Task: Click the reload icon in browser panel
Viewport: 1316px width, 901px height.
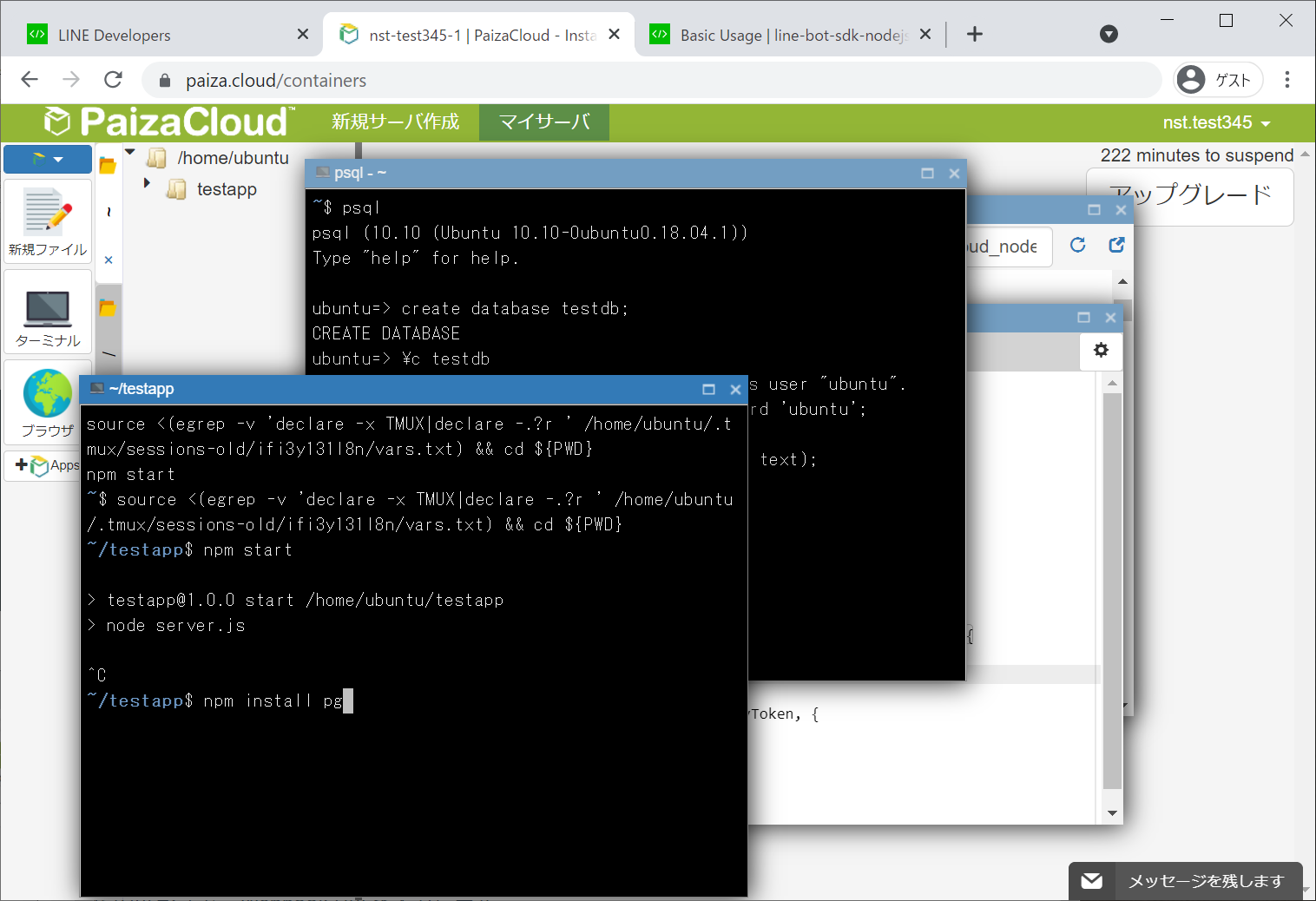Action: 1077,245
